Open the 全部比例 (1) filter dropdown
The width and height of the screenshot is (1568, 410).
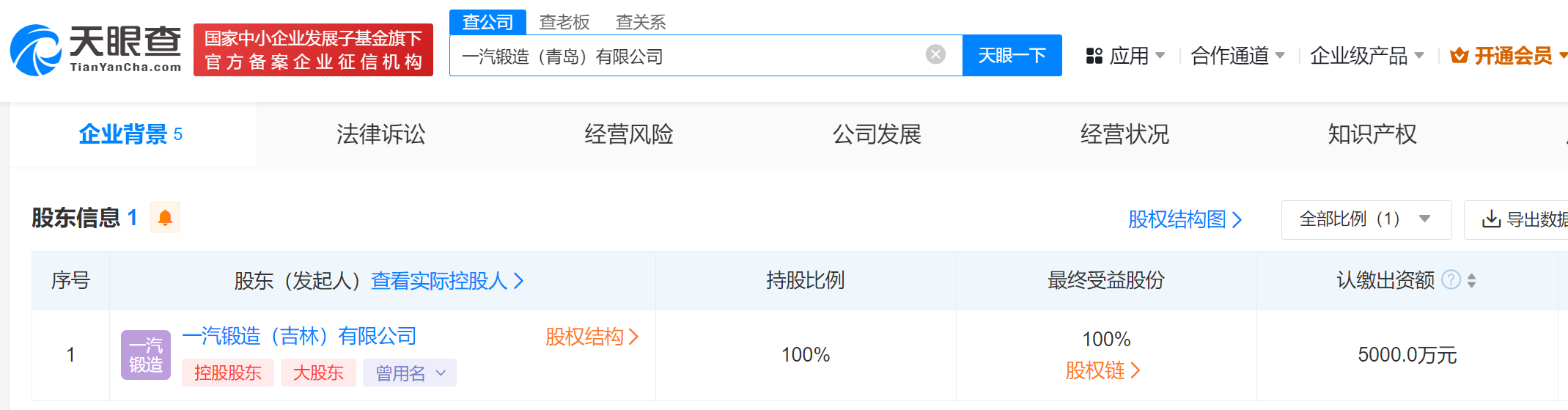pos(1366,219)
